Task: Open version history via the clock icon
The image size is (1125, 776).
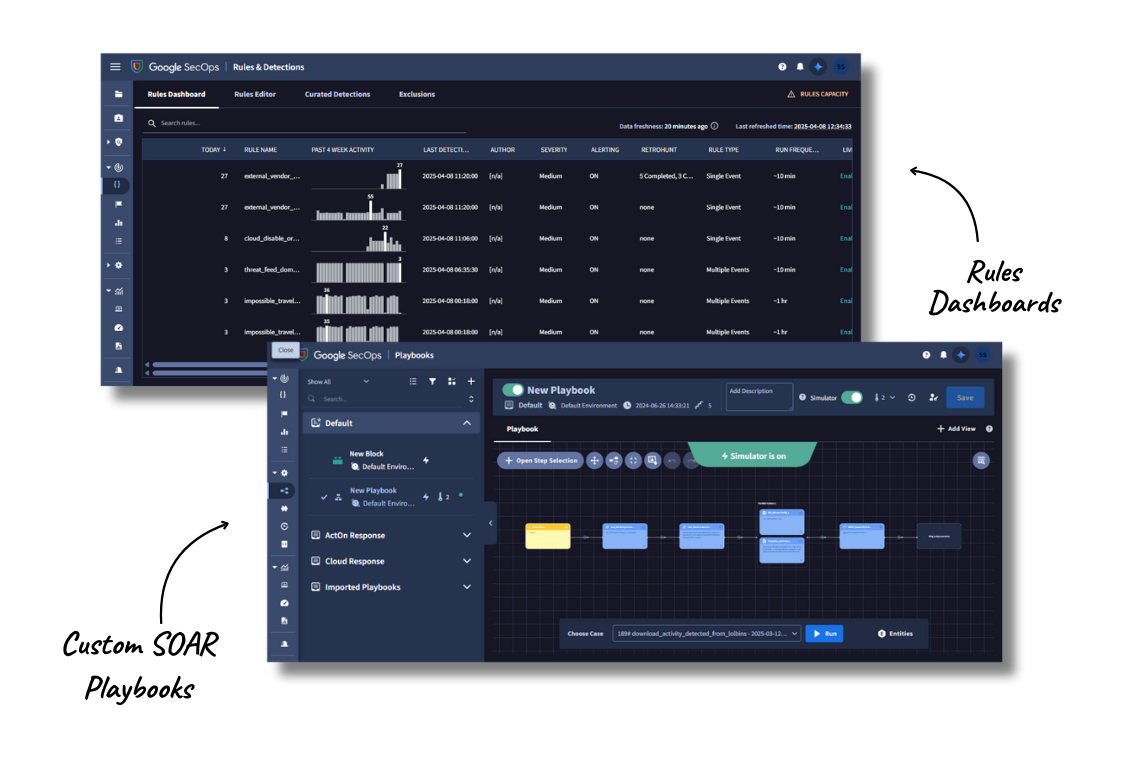Action: pyautogui.click(x=911, y=397)
